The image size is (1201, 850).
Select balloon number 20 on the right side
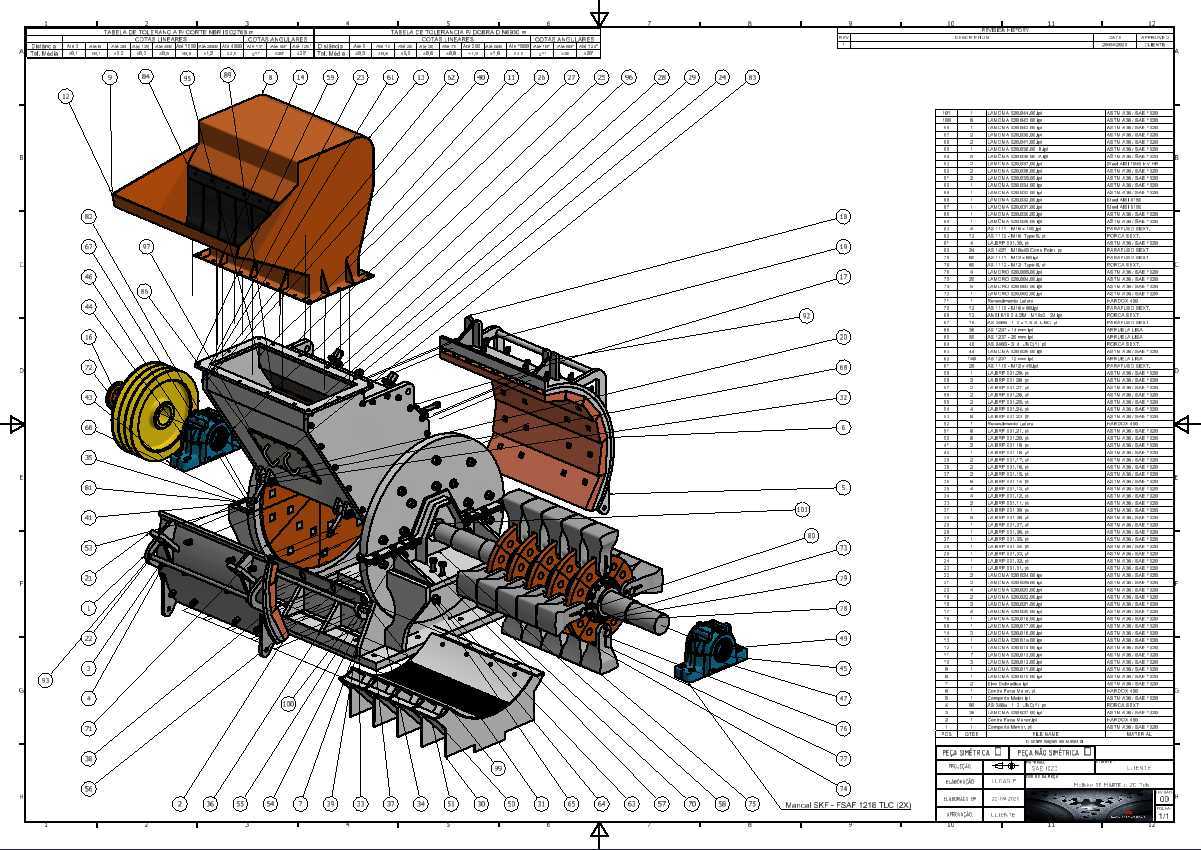click(x=843, y=337)
